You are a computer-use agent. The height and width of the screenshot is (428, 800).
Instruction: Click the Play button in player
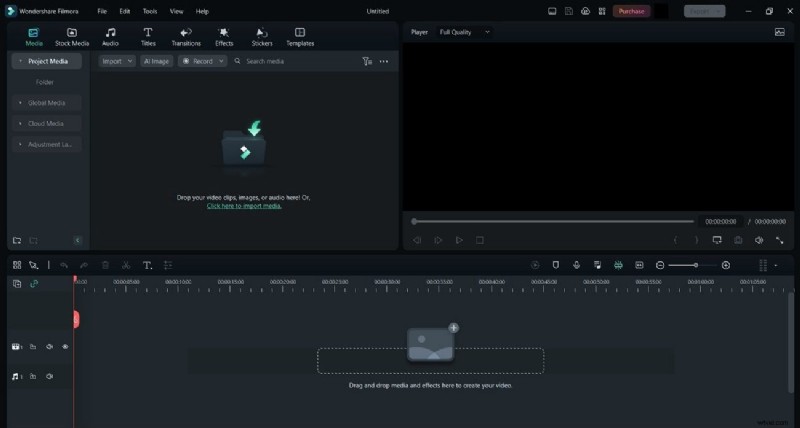point(459,240)
